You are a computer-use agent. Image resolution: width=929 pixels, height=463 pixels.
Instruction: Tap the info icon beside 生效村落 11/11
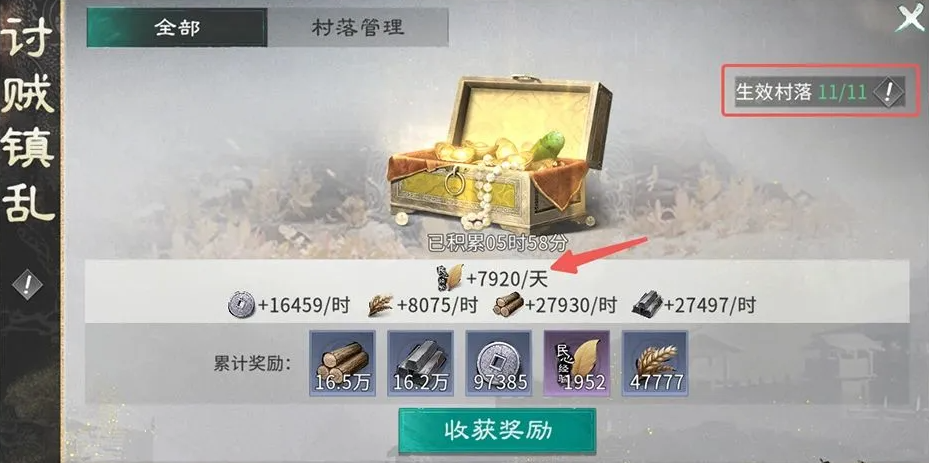[x=888, y=92]
